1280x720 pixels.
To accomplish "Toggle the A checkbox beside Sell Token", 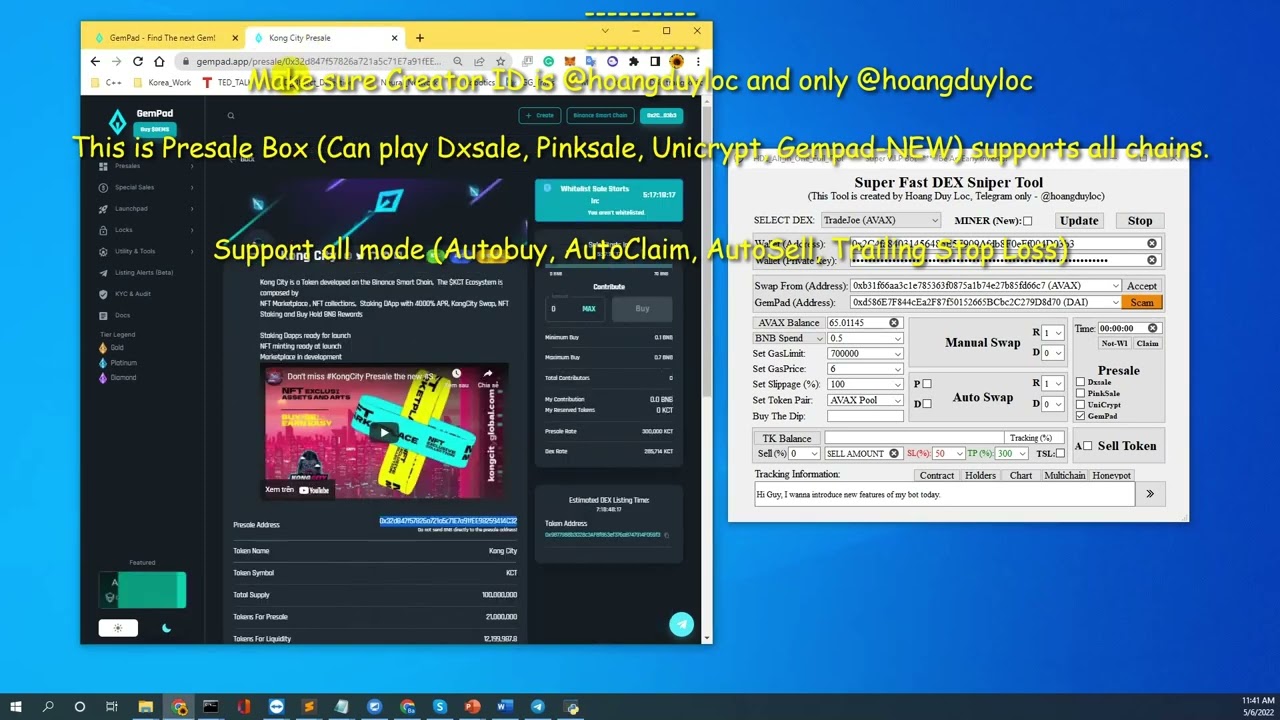I will (1087, 446).
